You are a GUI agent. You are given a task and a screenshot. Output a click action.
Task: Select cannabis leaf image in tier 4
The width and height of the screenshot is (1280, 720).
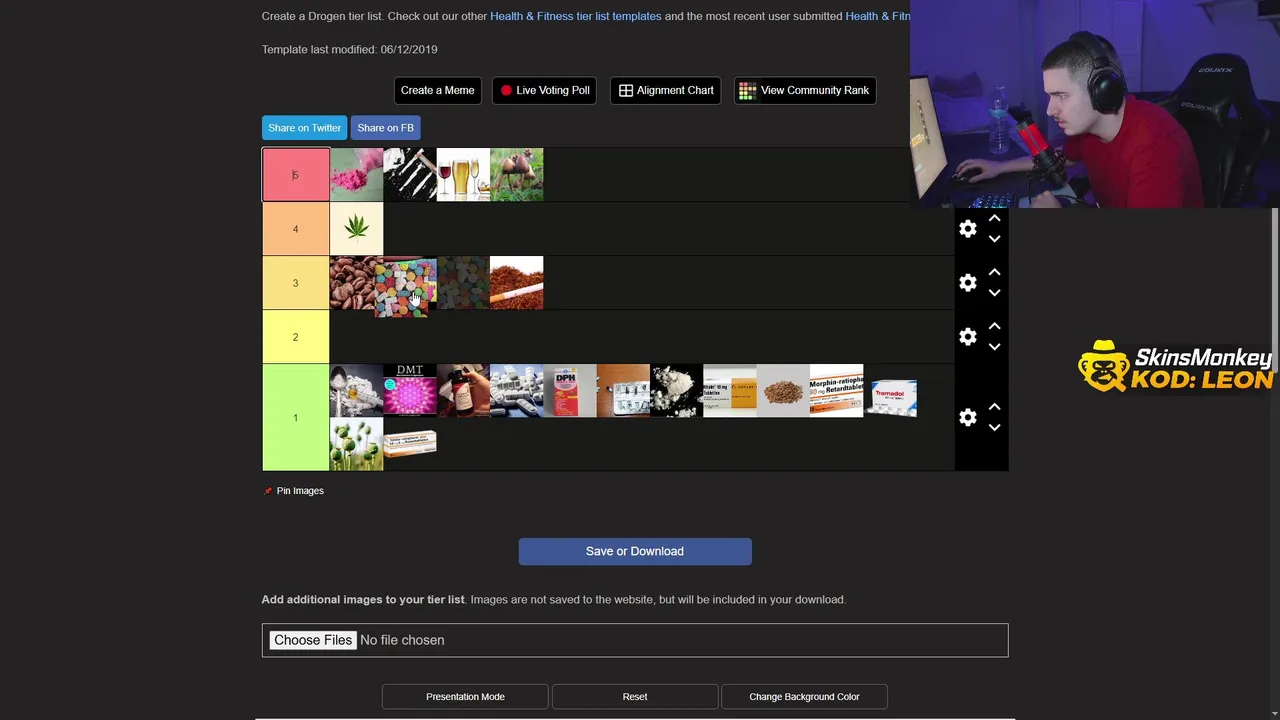pos(356,229)
